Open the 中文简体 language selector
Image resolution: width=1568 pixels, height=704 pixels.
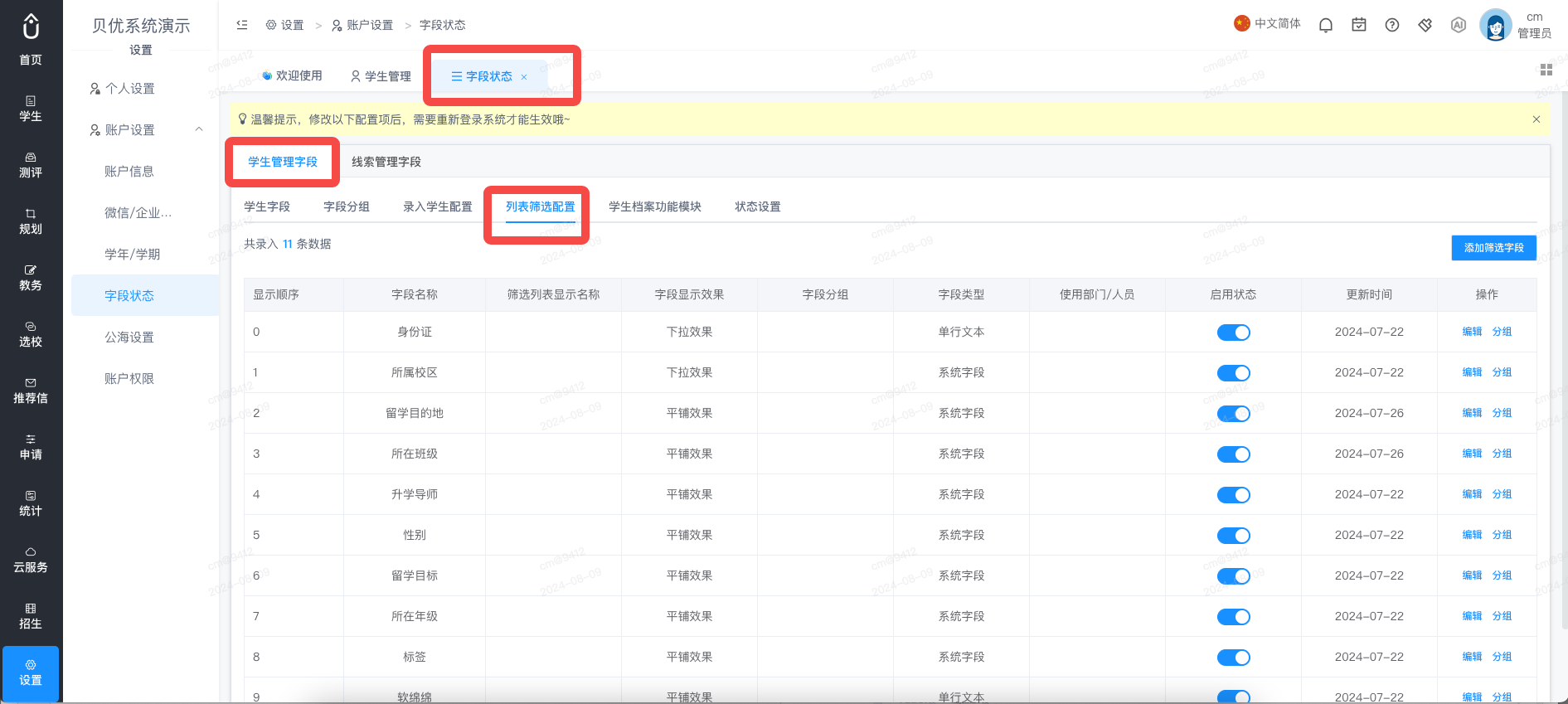[1267, 23]
